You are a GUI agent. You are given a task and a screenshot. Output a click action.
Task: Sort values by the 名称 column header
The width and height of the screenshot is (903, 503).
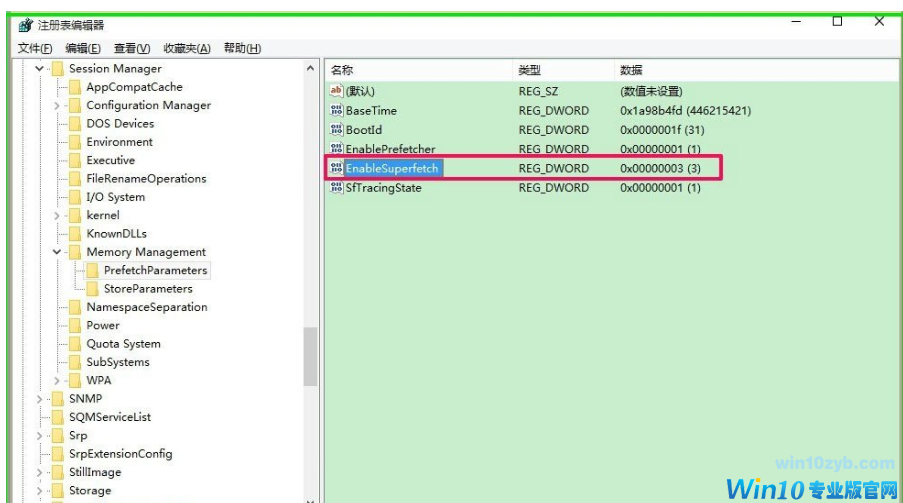(419, 70)
